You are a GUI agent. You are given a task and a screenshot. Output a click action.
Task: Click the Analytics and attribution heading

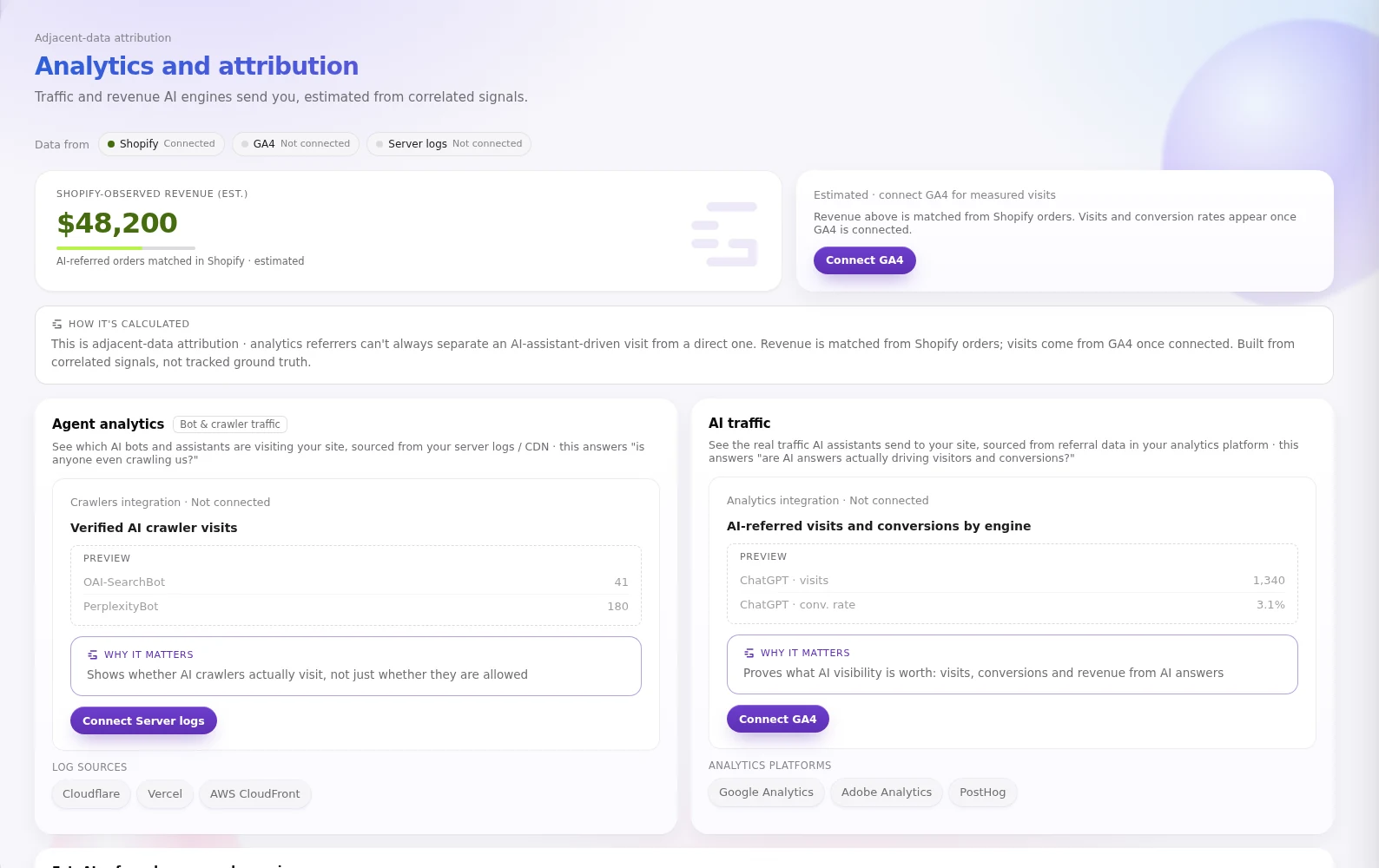[197, 66]
